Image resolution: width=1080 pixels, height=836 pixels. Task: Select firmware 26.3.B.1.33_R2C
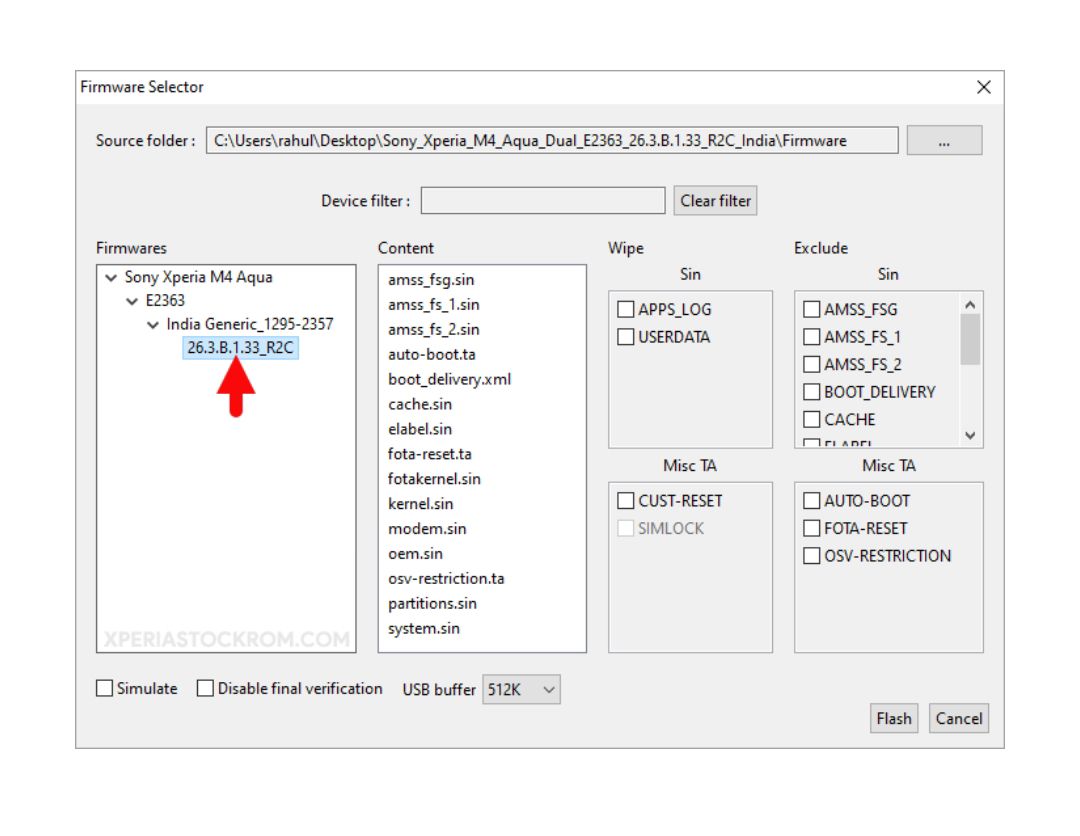click(x=240, y=348)
